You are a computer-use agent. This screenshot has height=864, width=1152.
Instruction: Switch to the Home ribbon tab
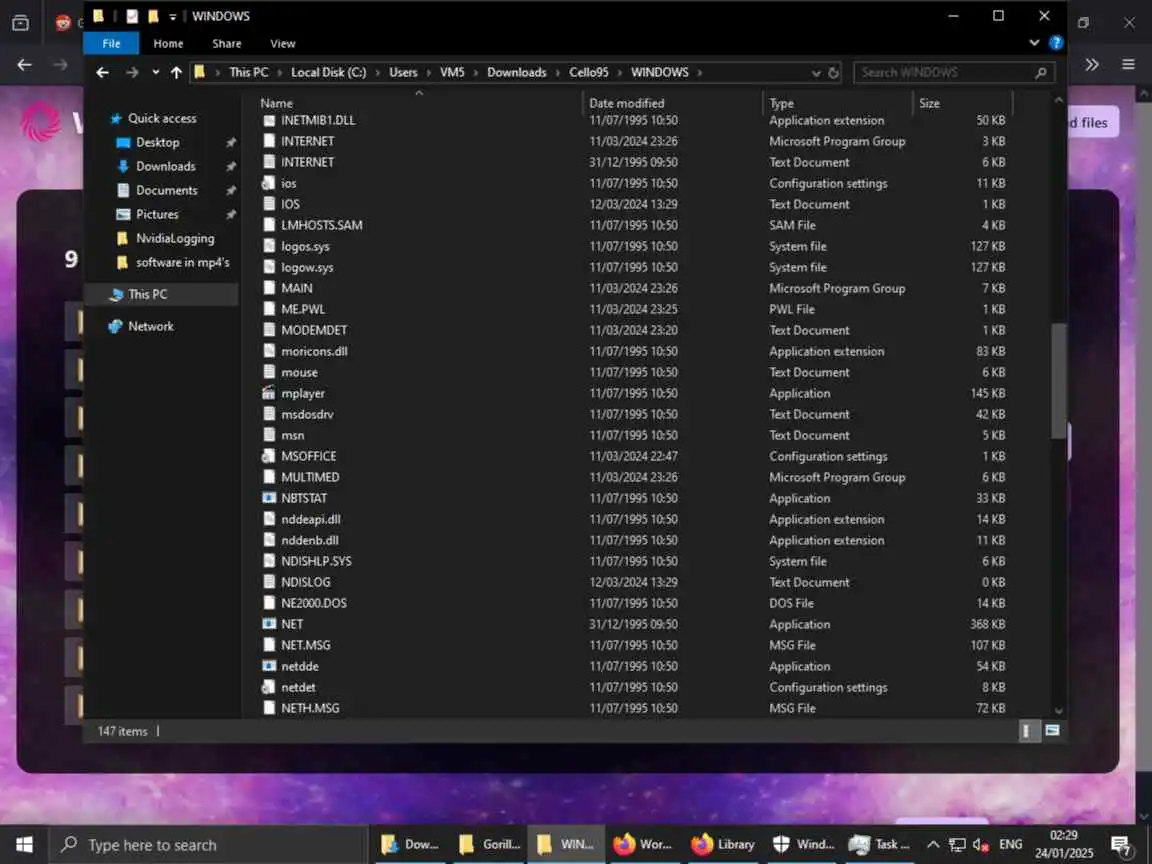(168, 43)
